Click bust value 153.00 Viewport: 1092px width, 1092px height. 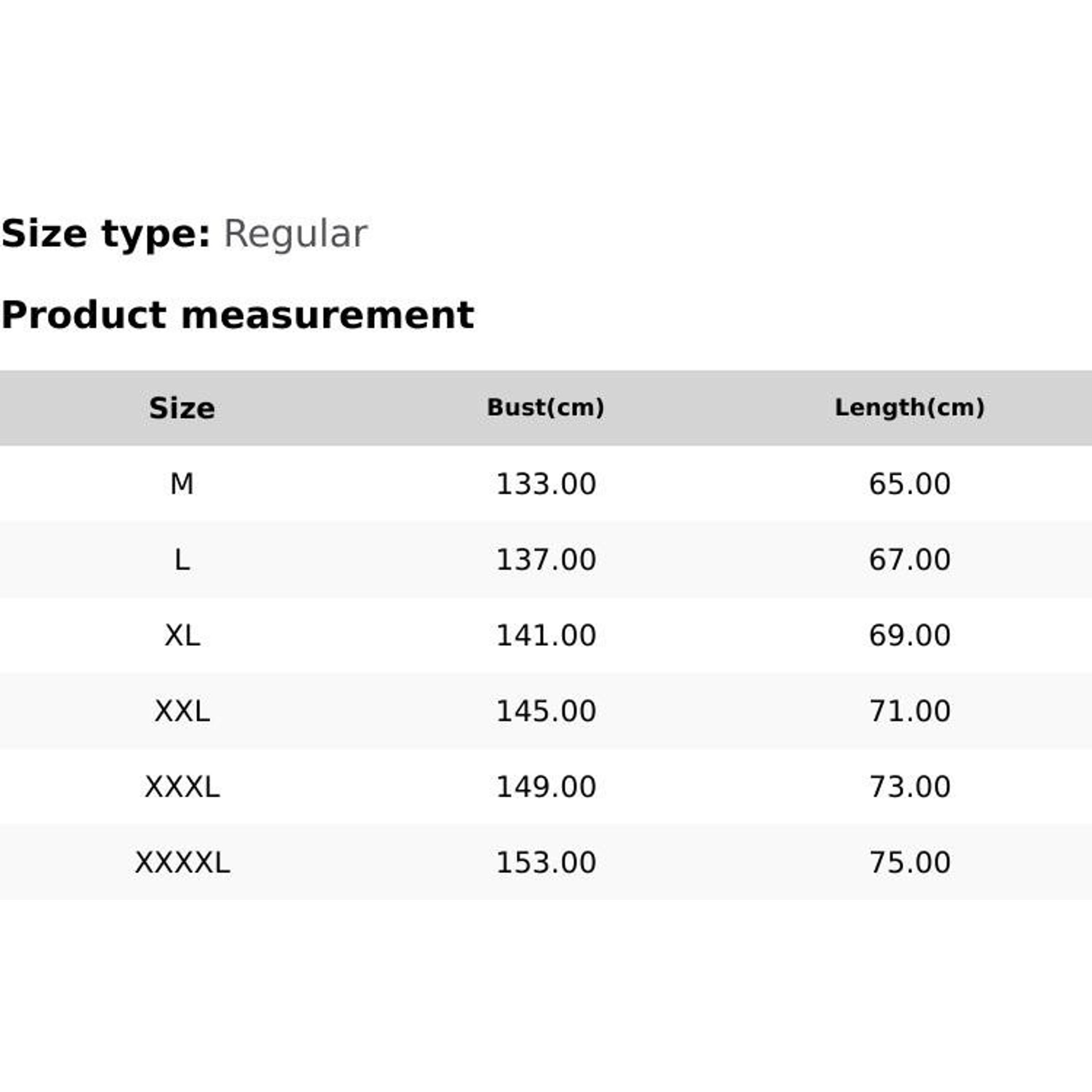[x=545, y=862]
